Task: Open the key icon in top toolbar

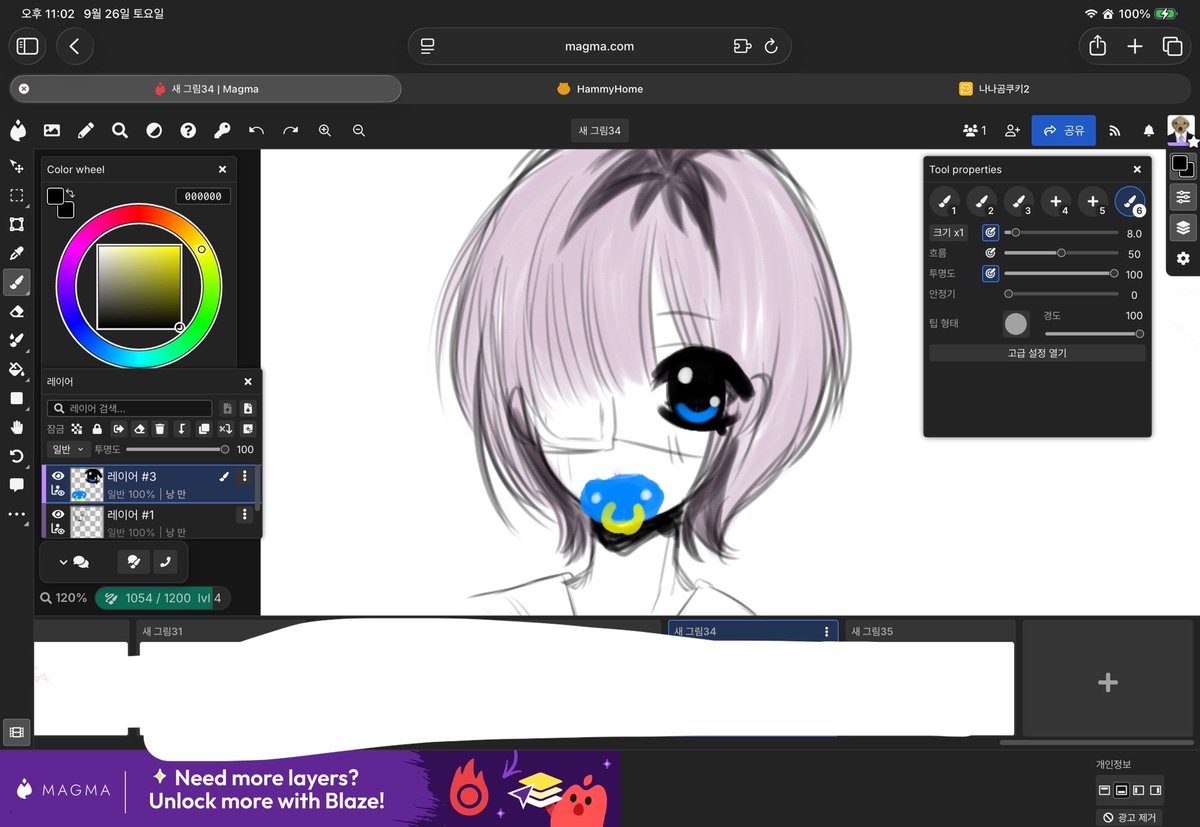Action: [x=222, y=130]
